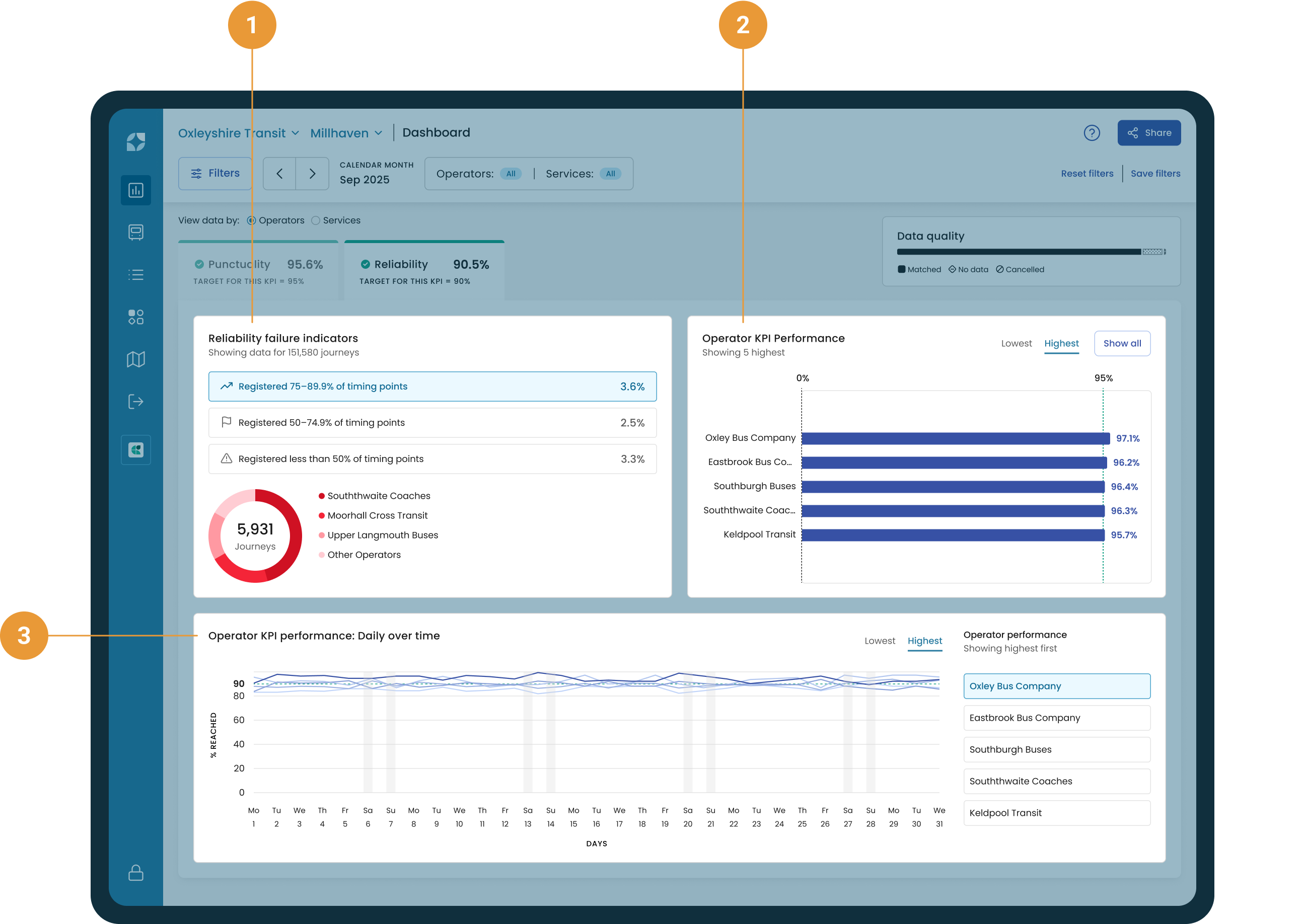Open the dashboard chart icon in sidebar
This screenshot has width=1305, height=924.
pos(135,190)
